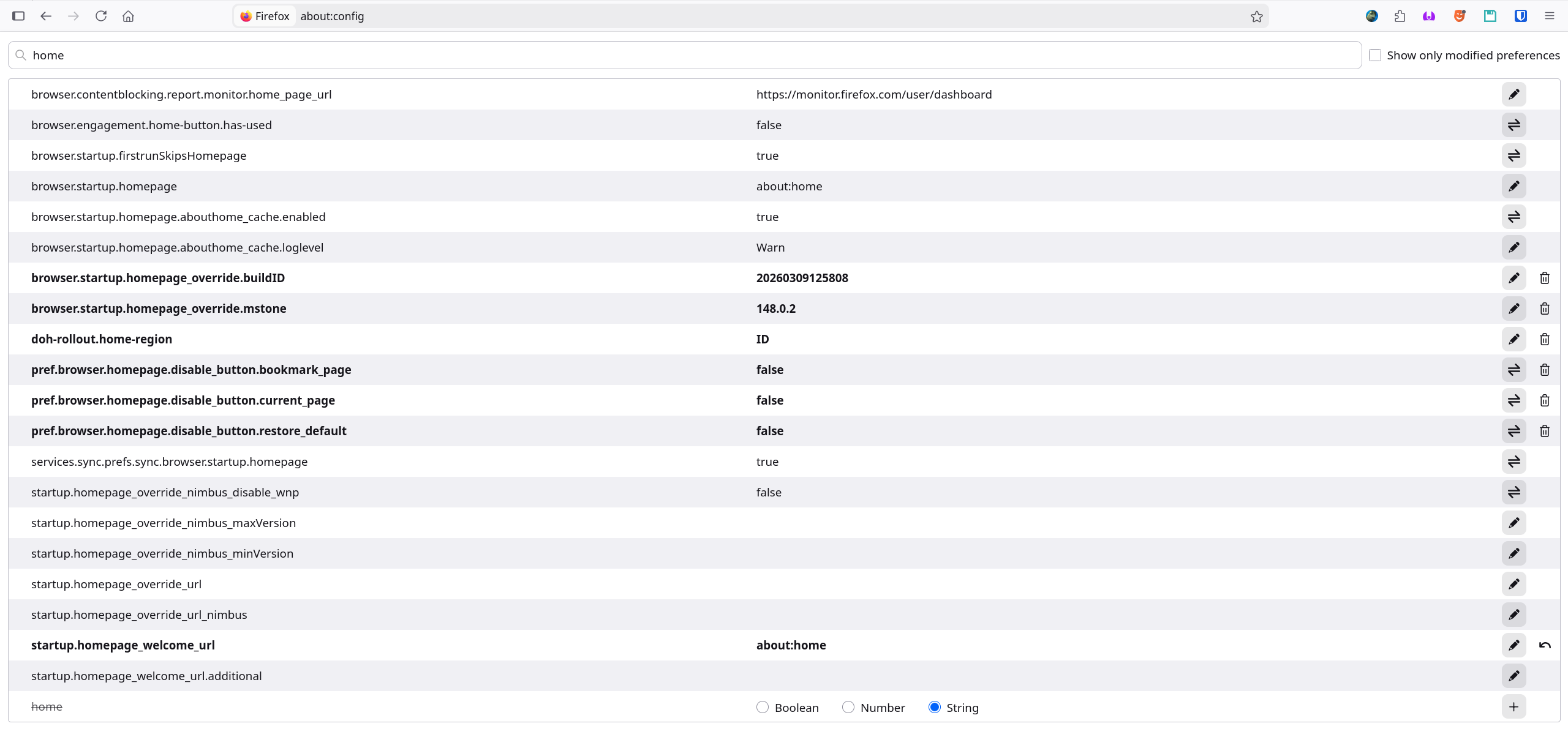This screenshot has height=737, width=1568.
Task: Bookmark this page with the star icon
Action: (1256, 17)
